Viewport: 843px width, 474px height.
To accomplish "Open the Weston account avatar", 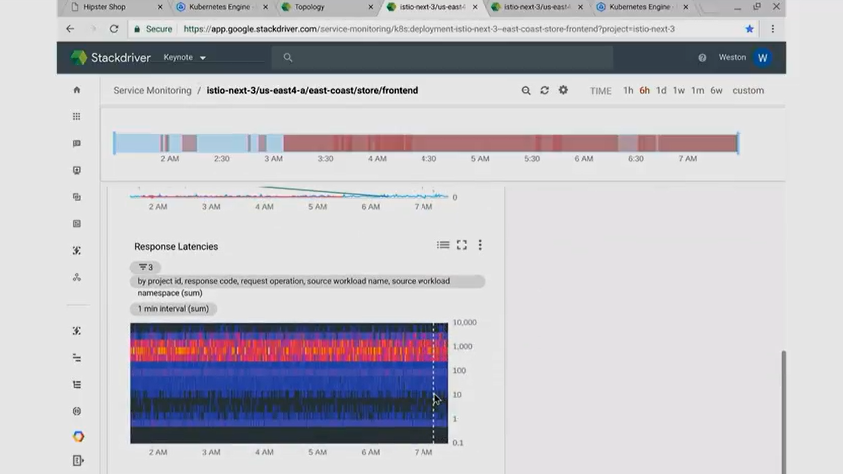I will tap(762, 58).
